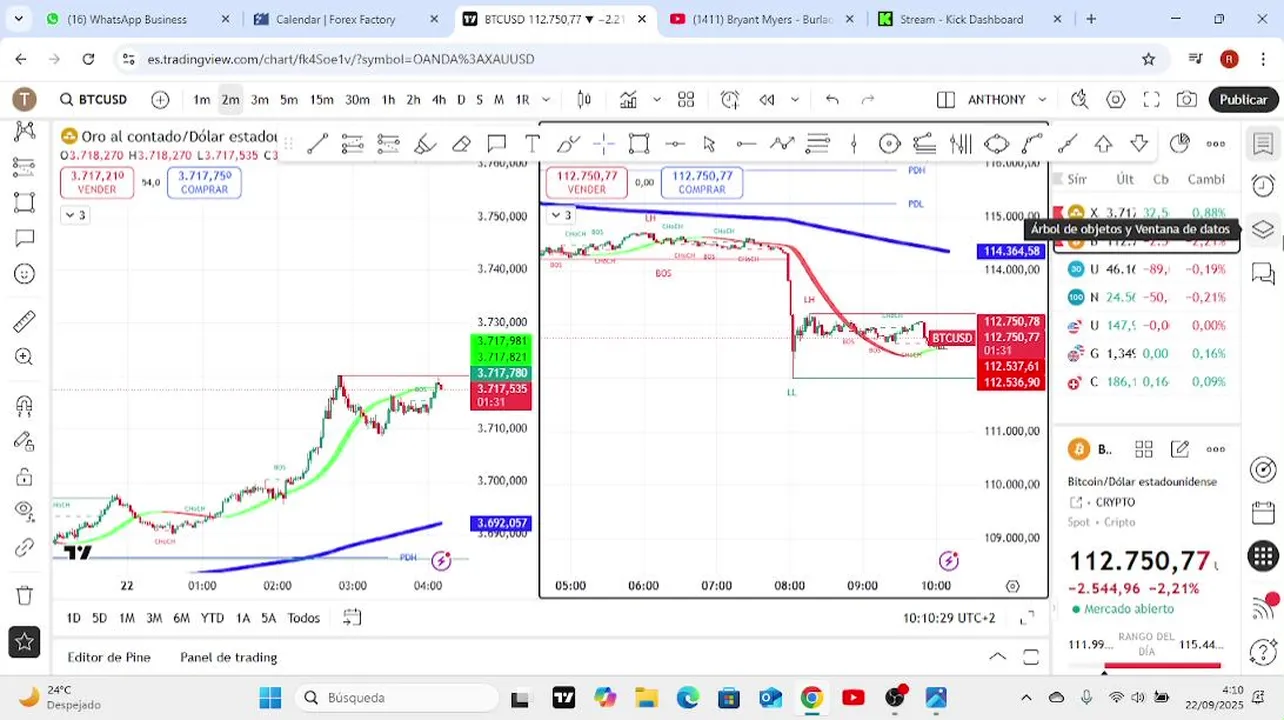Toggle lock all drawings padlock icon

coord(24,477)
